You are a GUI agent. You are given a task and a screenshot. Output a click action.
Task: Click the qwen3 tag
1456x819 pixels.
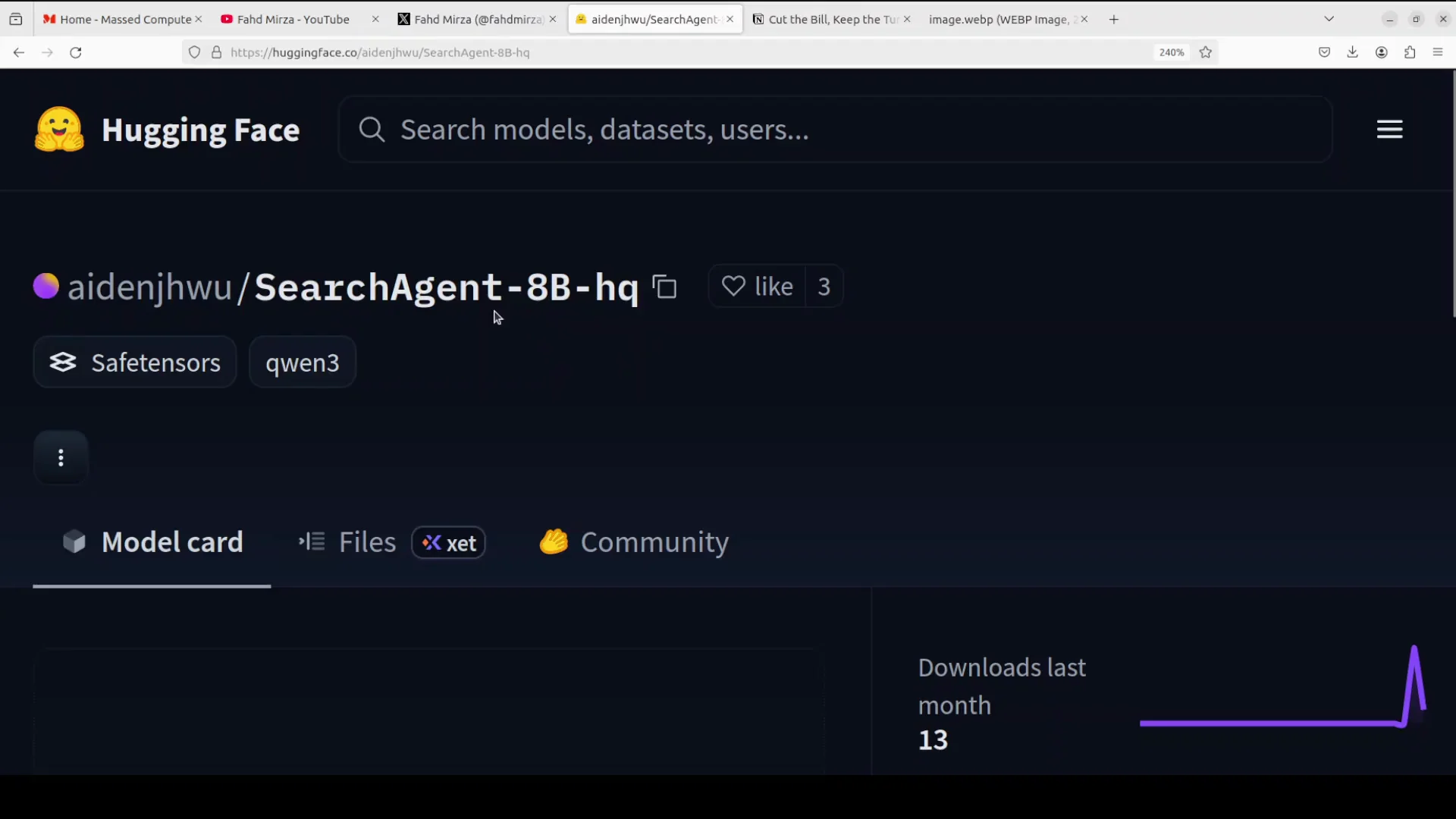pos(302,362)
